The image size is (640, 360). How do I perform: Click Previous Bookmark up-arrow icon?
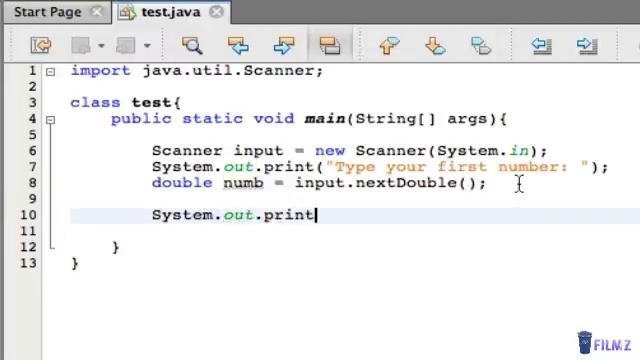point(389,45)
